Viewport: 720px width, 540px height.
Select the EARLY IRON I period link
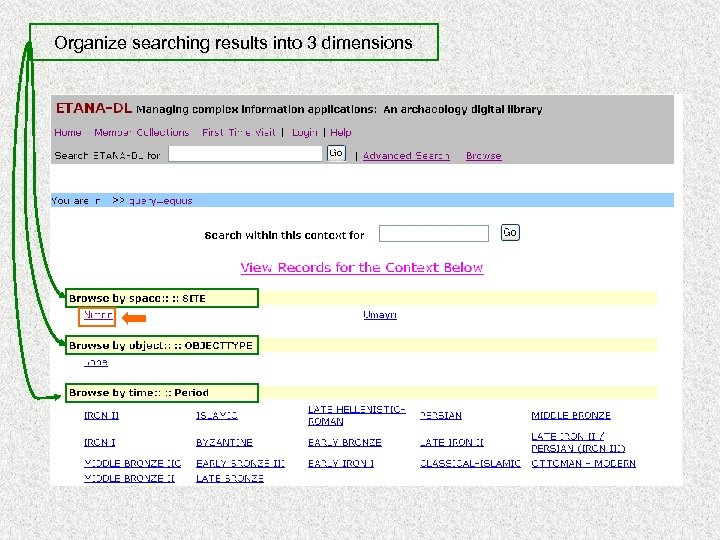coord(341,463)
